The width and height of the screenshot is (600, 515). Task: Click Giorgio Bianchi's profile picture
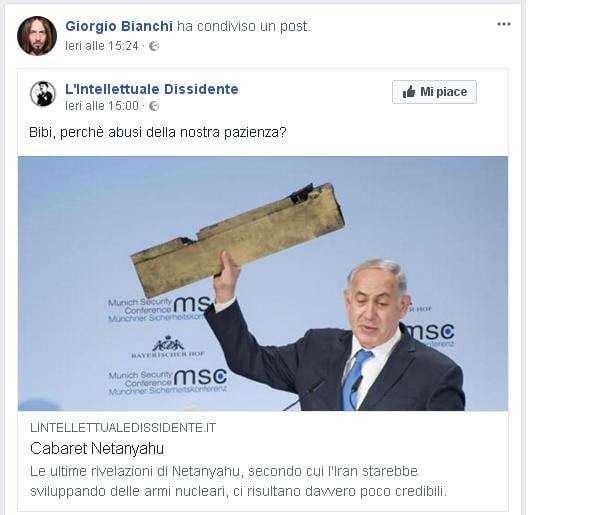(37, 36)
